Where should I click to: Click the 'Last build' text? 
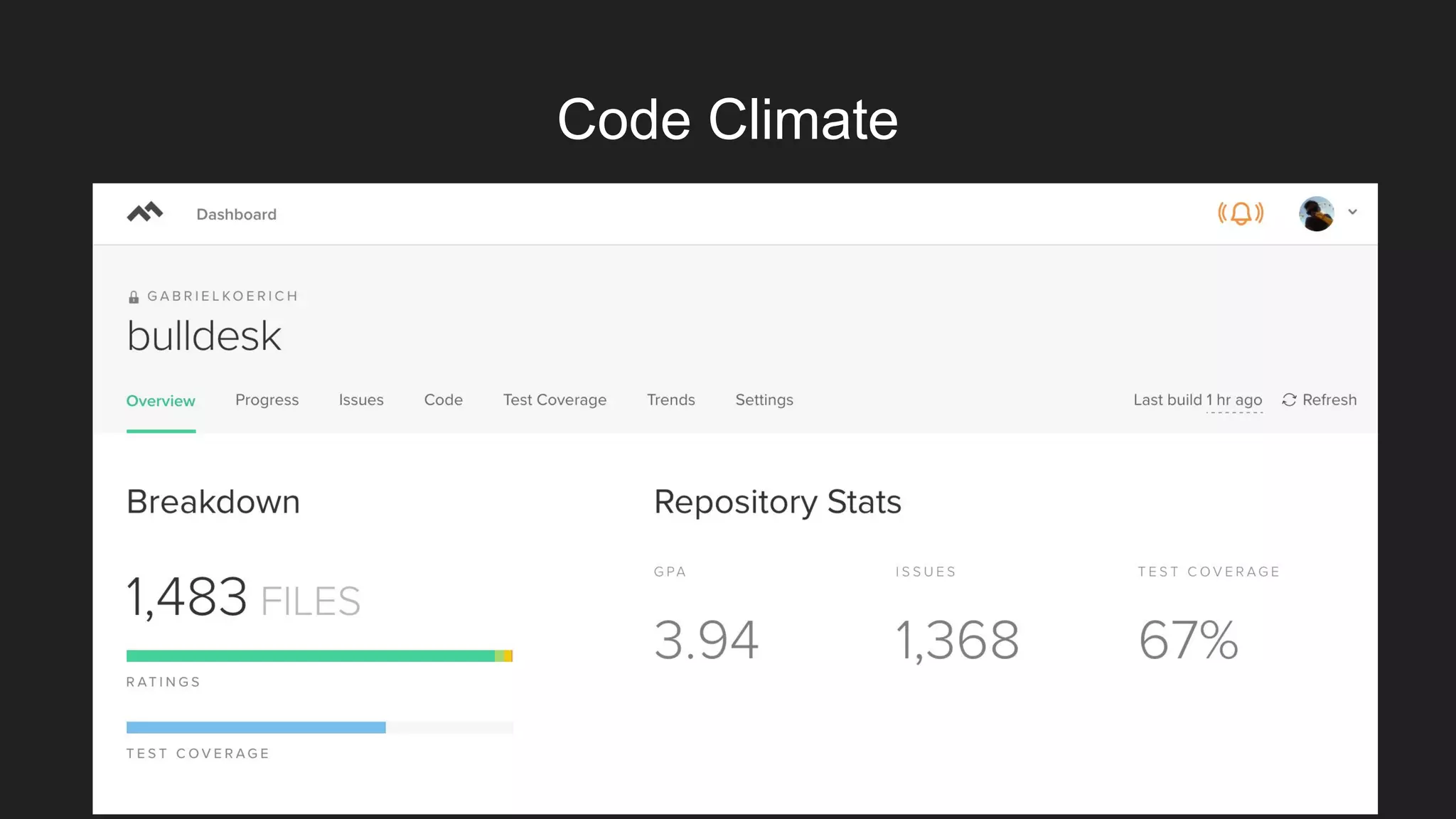tap(1167, 400)
